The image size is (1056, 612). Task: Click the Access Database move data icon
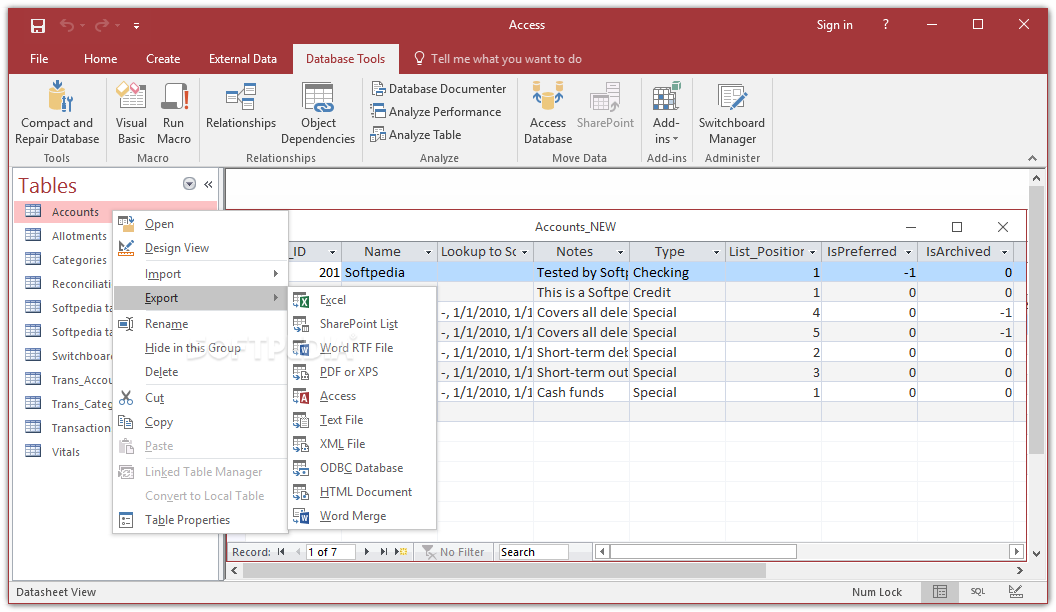pos(548,112)
